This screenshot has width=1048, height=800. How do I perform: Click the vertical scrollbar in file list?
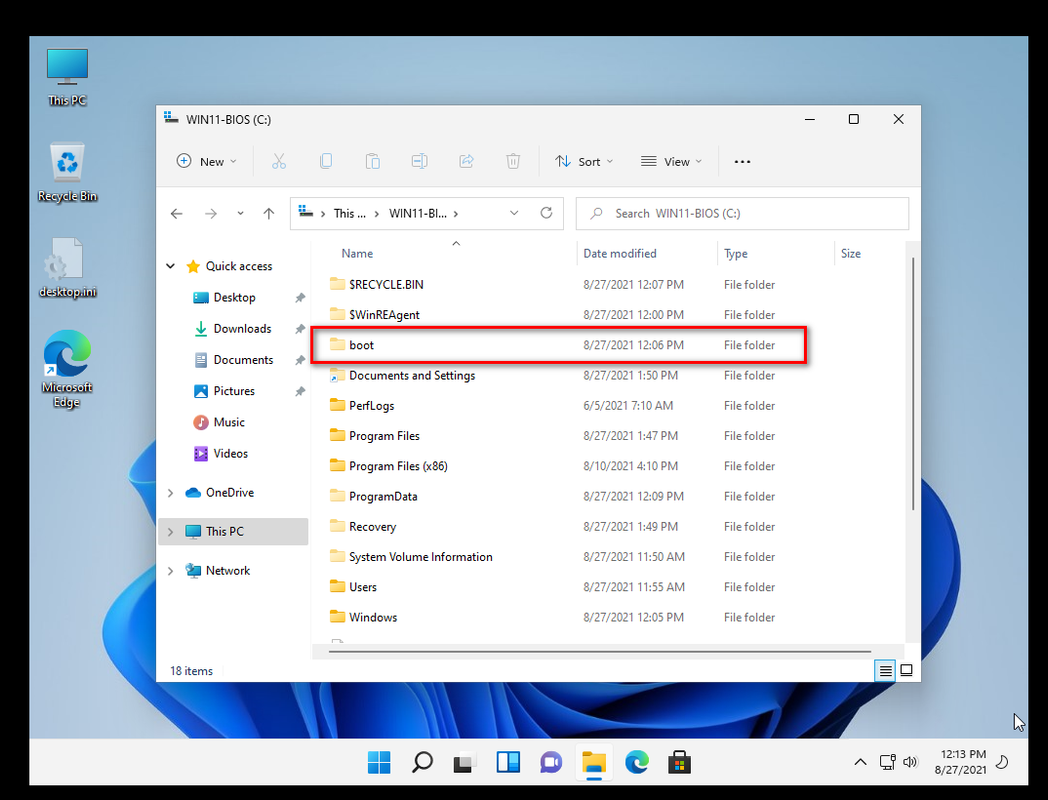(912, 384)
